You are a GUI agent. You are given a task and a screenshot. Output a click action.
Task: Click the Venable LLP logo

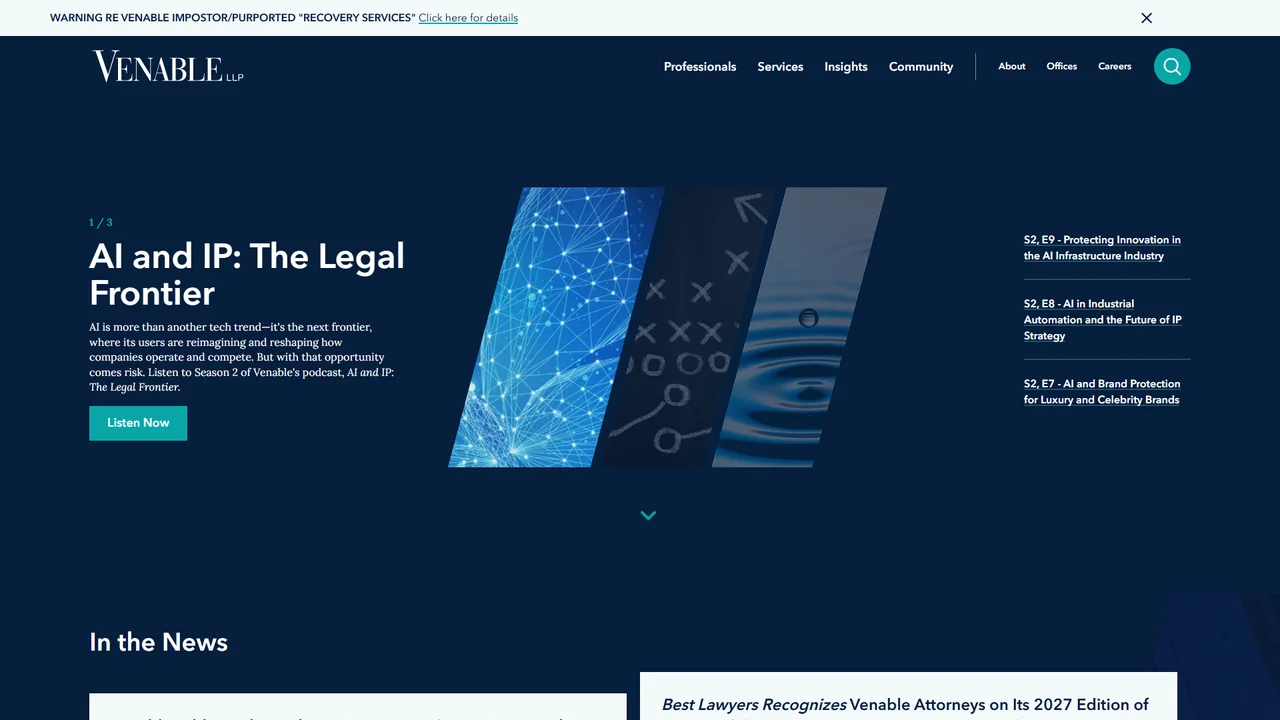[168, 66]
